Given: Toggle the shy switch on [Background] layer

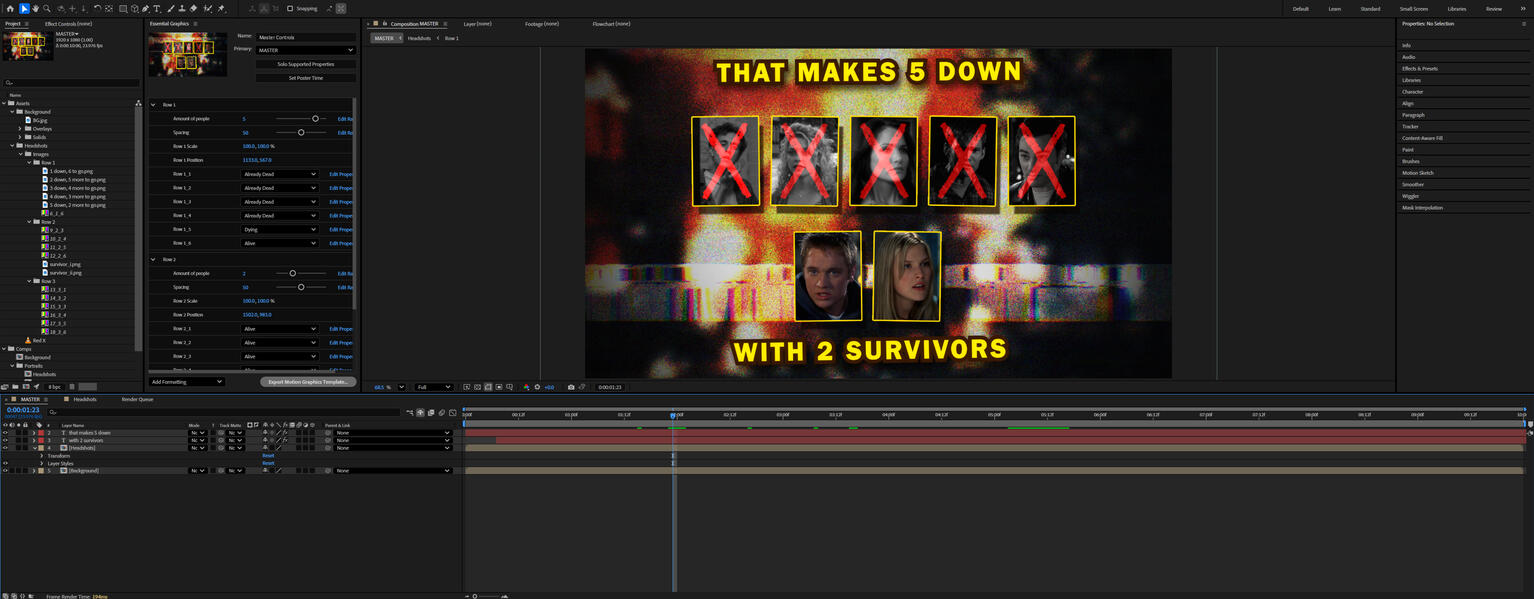Looking at the screenshot, I should [x=265, y=470].
